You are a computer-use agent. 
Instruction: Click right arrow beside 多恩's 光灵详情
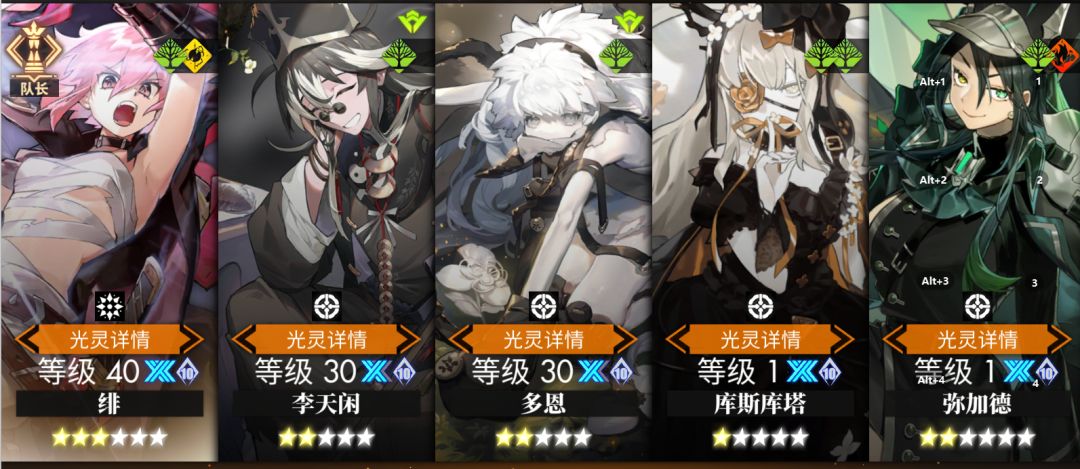tap(627, 339)
